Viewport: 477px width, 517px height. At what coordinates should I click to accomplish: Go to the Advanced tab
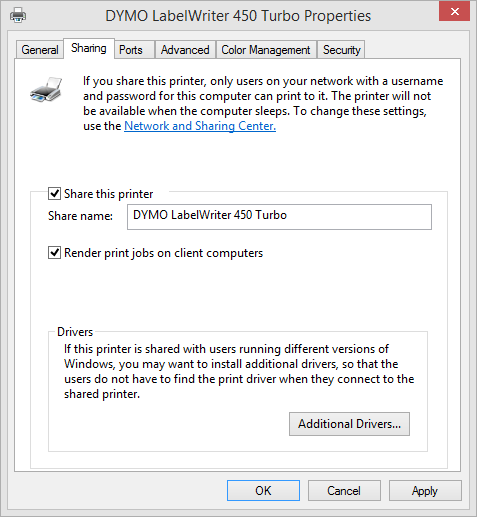coord(185,50)
